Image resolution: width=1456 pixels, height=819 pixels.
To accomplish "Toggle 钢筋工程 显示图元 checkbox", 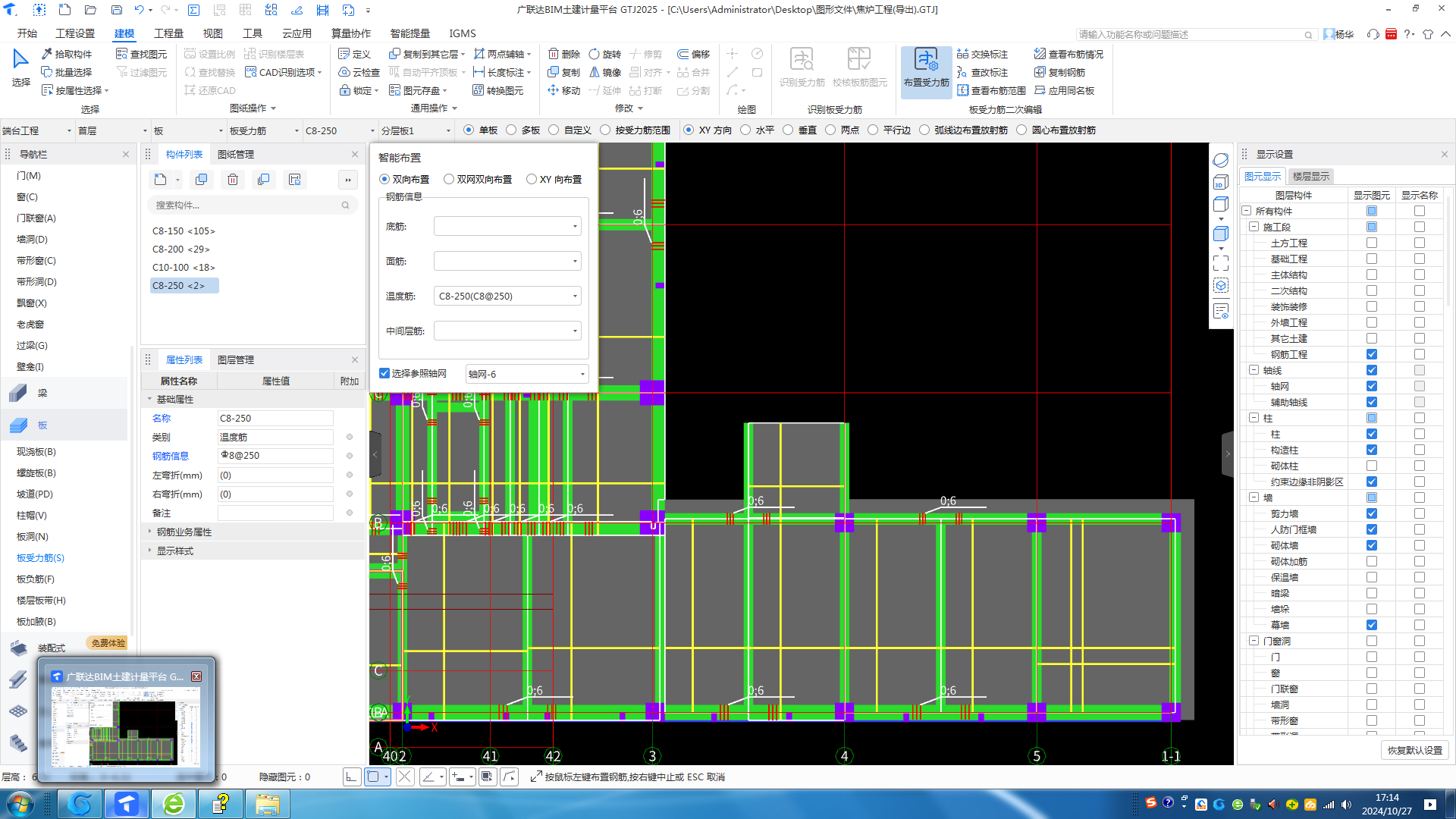I will tap(1372, 354).
